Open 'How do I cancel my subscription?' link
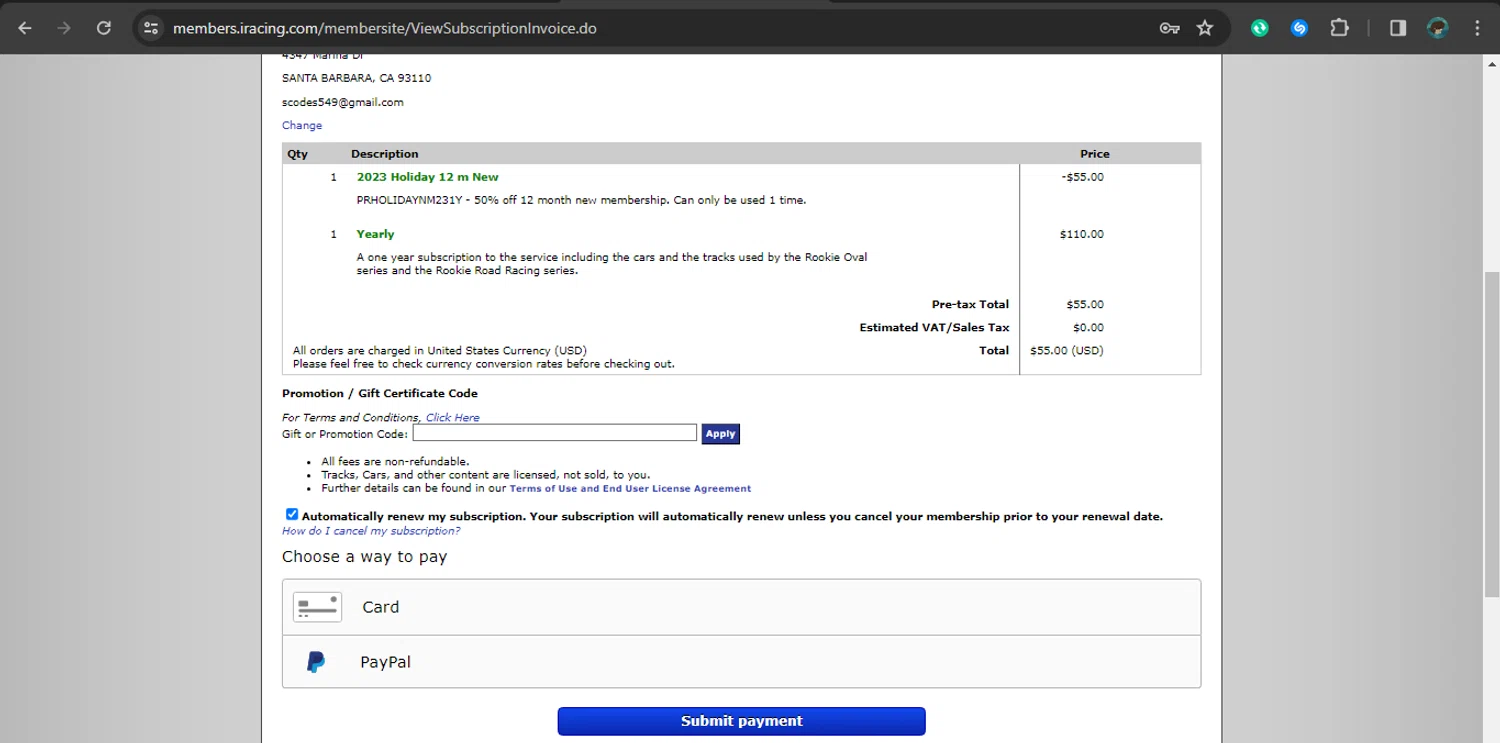This screenshot has height=743, width=1500. click(371, 531)
